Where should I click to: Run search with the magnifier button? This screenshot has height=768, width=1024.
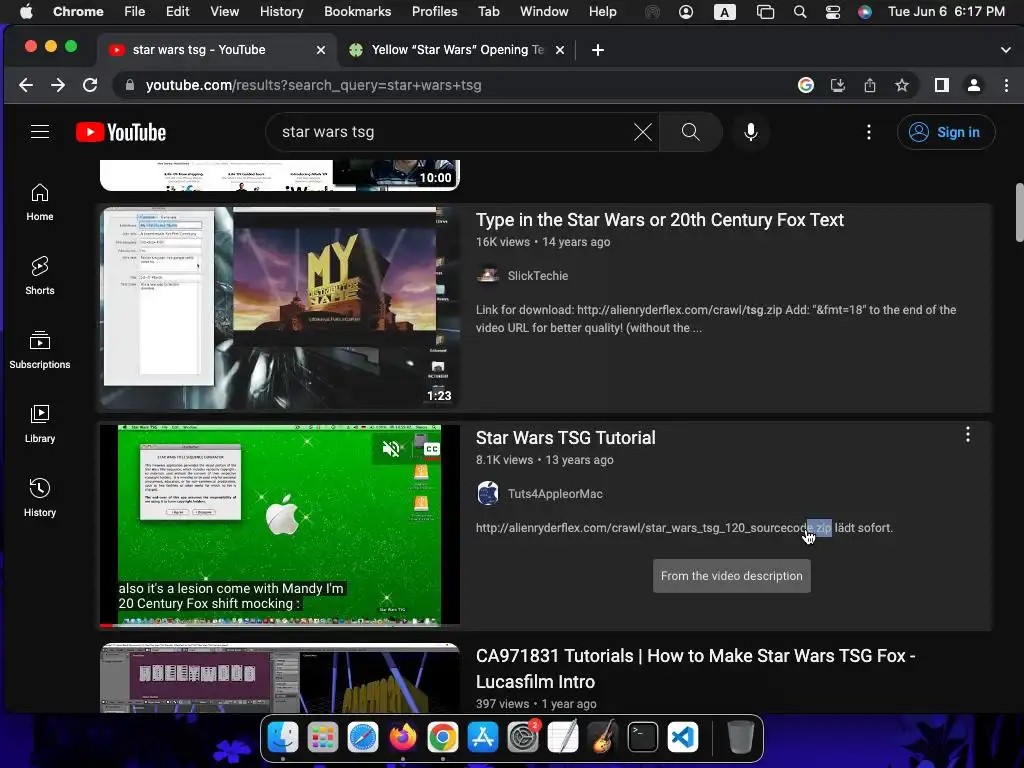690,132
